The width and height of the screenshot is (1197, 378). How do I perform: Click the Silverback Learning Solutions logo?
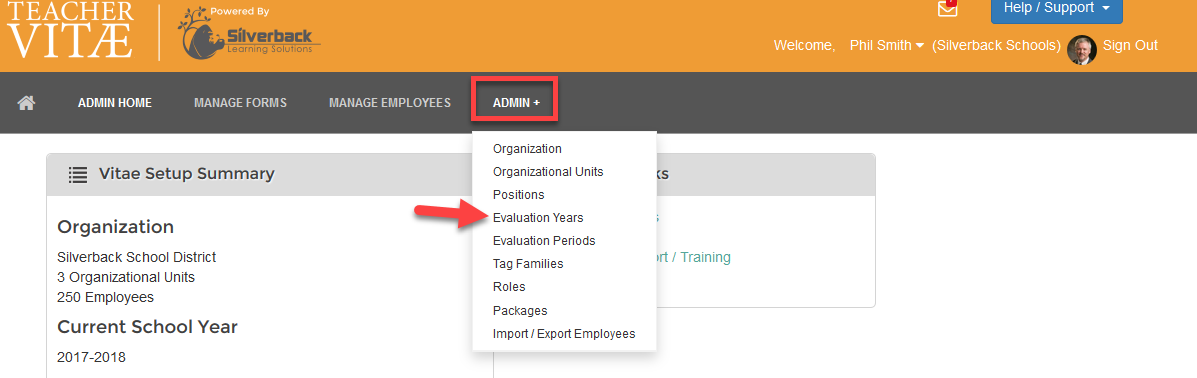click(x=249, y=34)
